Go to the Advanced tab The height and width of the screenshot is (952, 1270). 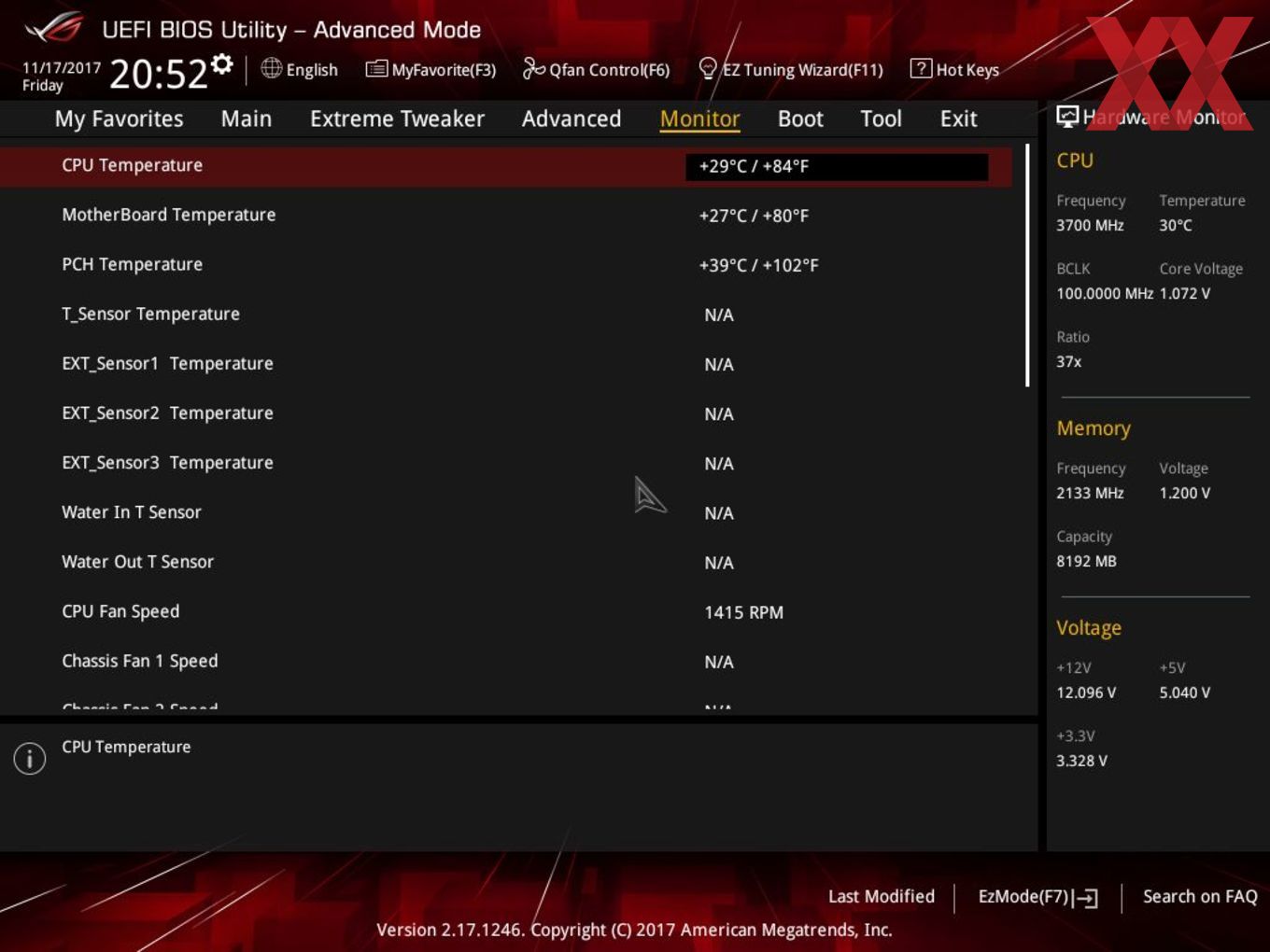tap(571, 119)
